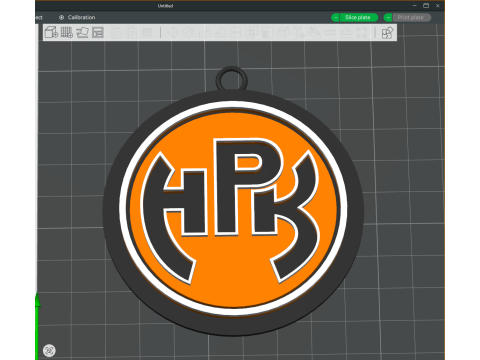Image resolution: width=480 pixels, height=360 pixels.
Task: Click the Add plate icon
Action: pos(67,32)
